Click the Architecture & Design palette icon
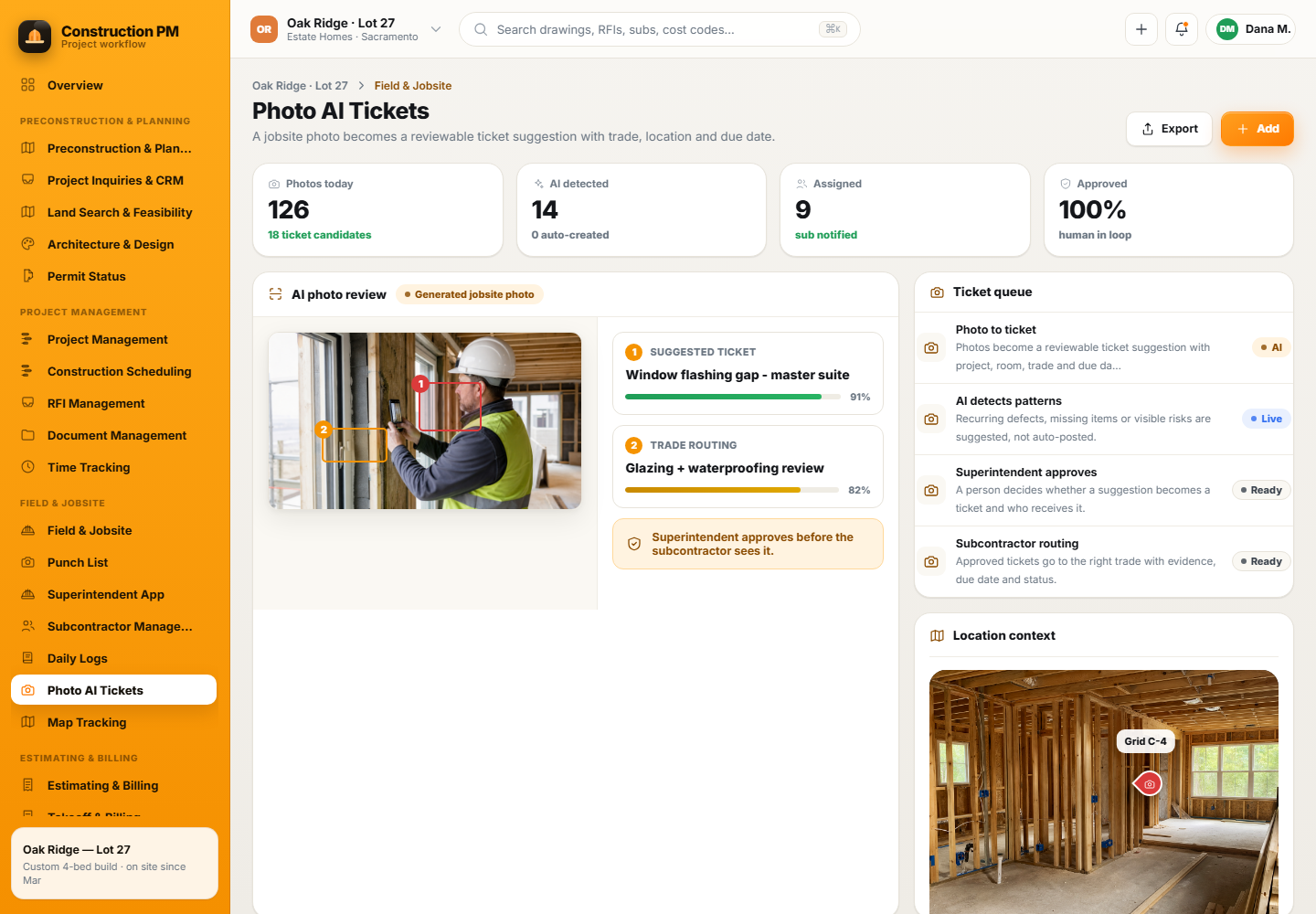1316x914 pixels. [28, 244]
